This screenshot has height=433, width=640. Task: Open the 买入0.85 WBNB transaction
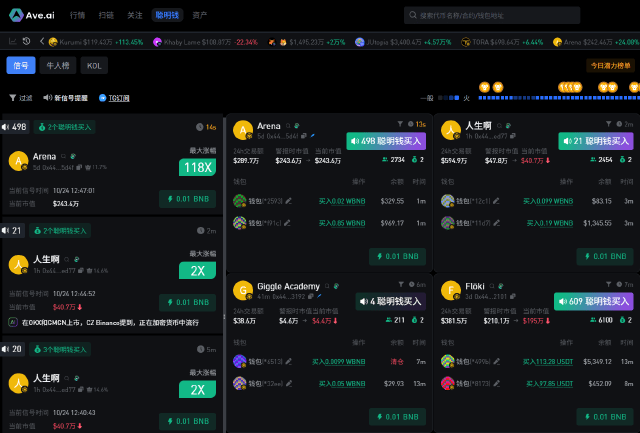click(x=342, y=223)
